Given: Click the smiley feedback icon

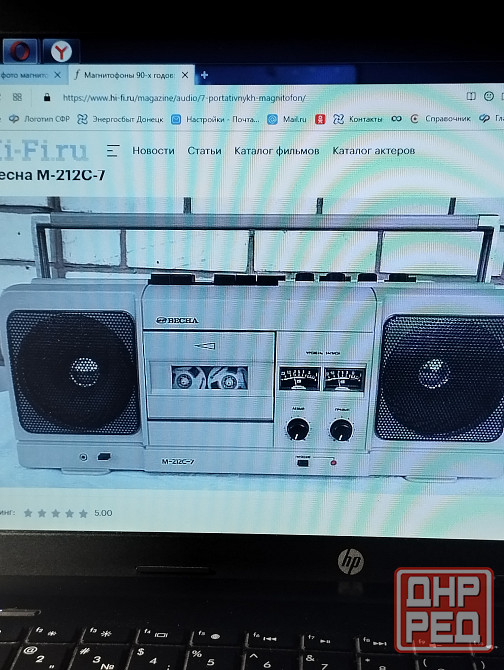Looking at the screenshot, I should click(x=489, y=97).
